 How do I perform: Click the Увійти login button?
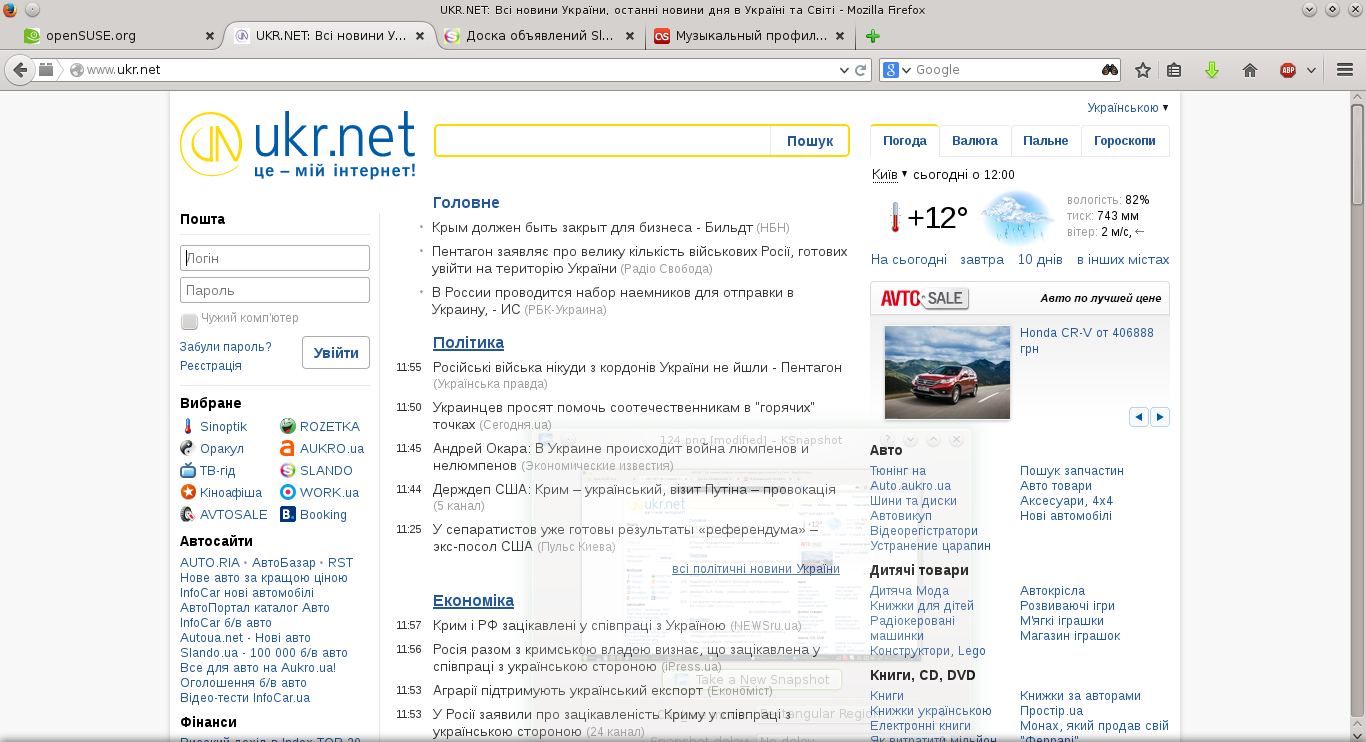point(336,353)
